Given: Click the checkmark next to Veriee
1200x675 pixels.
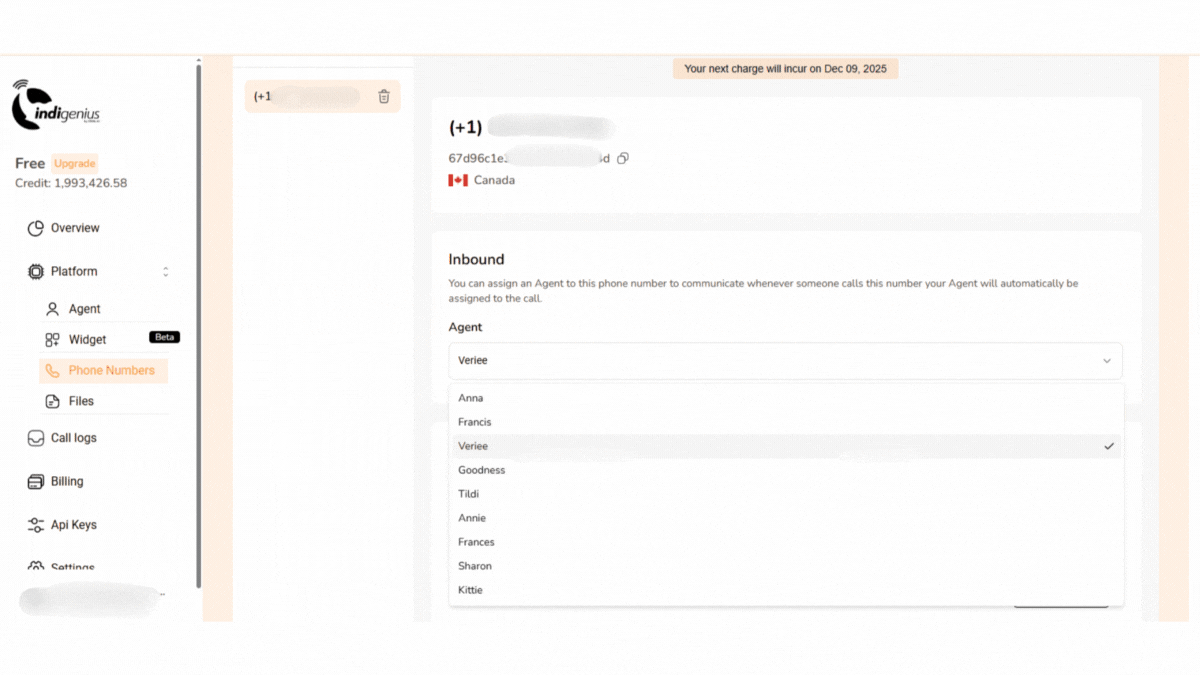Looking at the screenshot, I should tap(1109, 446).
